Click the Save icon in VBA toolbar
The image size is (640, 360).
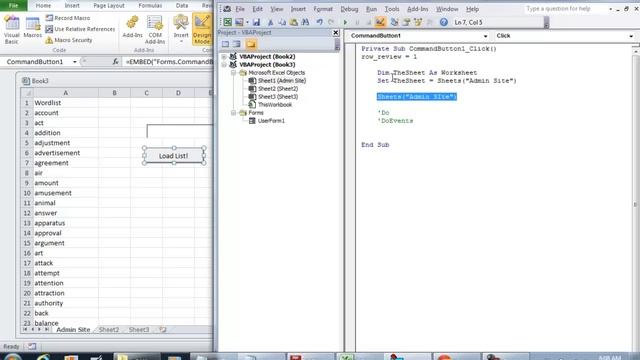click(x=256, y=22)
